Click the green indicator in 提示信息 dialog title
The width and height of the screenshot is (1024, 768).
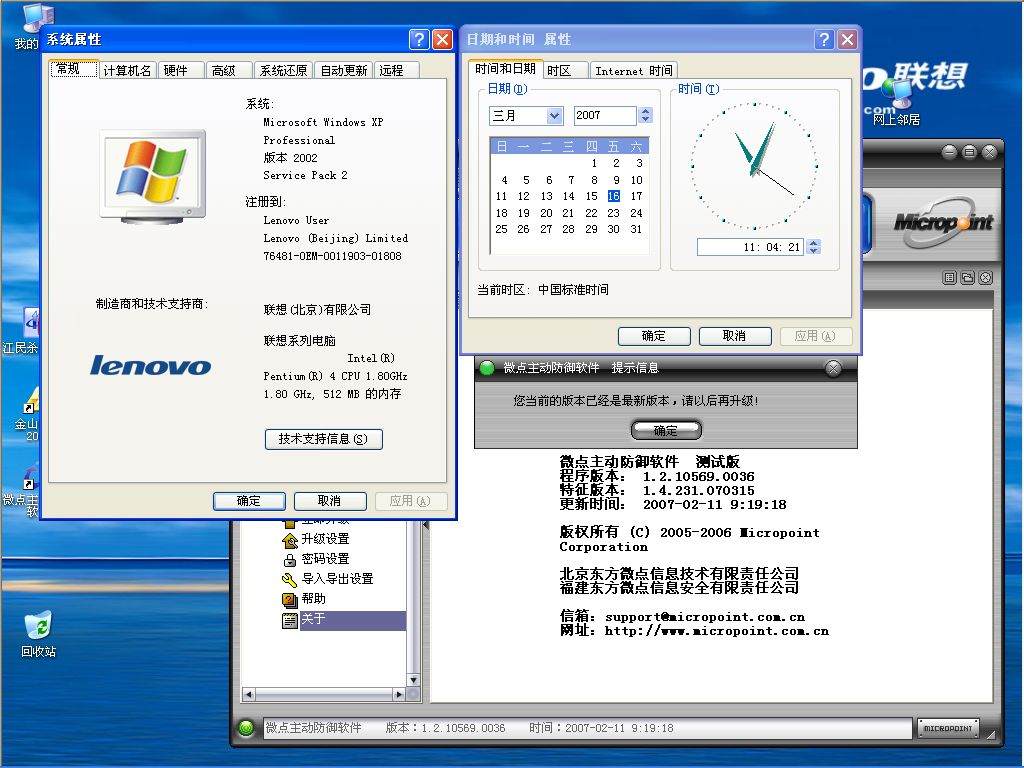point(487,368)
